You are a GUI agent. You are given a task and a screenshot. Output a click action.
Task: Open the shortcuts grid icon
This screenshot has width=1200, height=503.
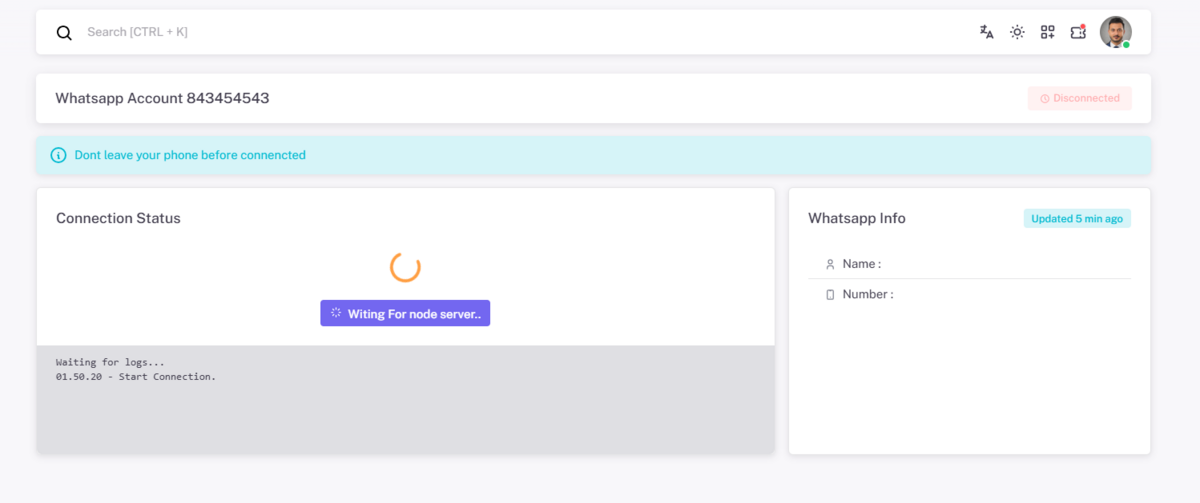click(1047, 32)
